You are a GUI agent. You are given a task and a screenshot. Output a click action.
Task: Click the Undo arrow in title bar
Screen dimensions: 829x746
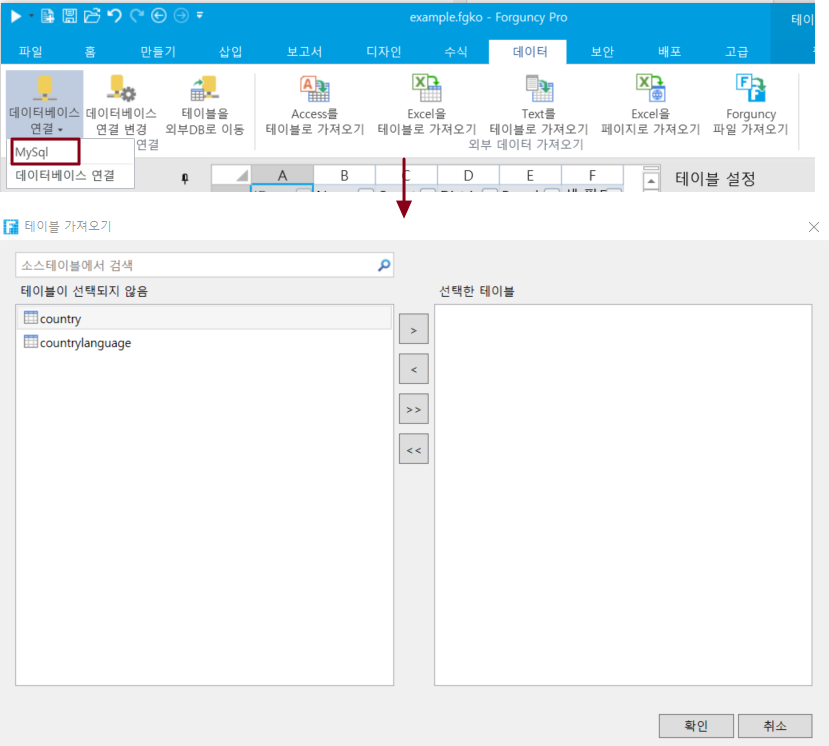114,15
